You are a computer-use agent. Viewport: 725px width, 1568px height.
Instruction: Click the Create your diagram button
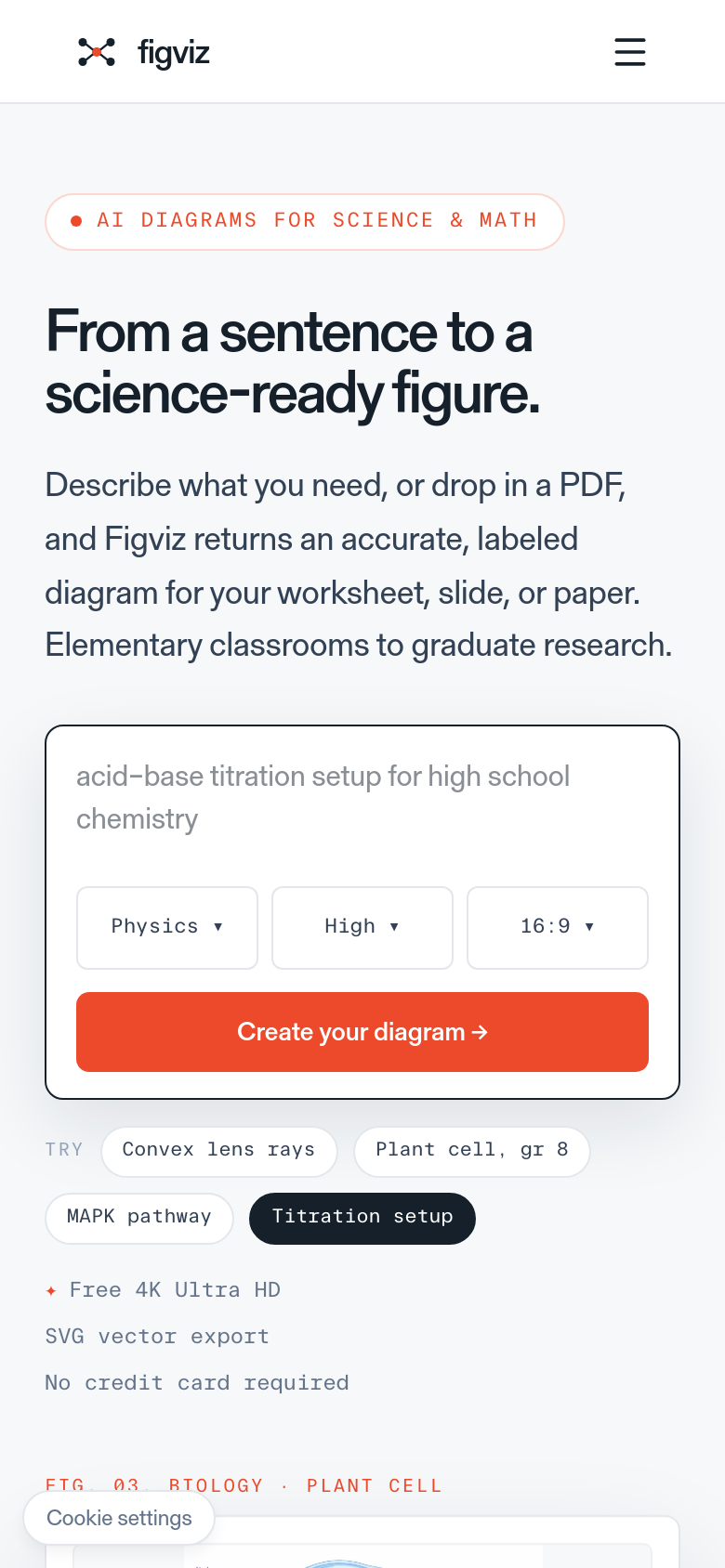(x=362, y=1032)
